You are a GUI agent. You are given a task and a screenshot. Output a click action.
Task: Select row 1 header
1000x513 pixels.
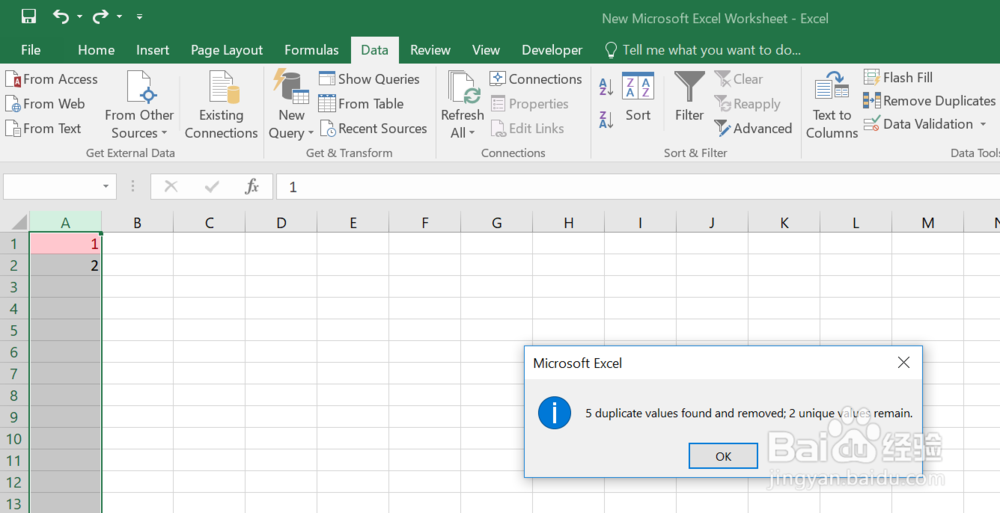click(x=15, y=244)
